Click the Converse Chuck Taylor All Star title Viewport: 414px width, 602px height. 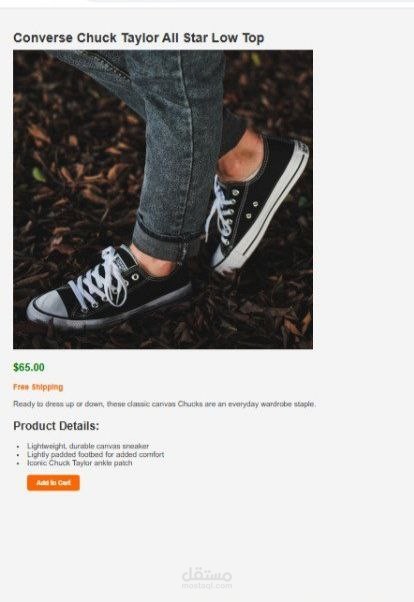point(139,38)
